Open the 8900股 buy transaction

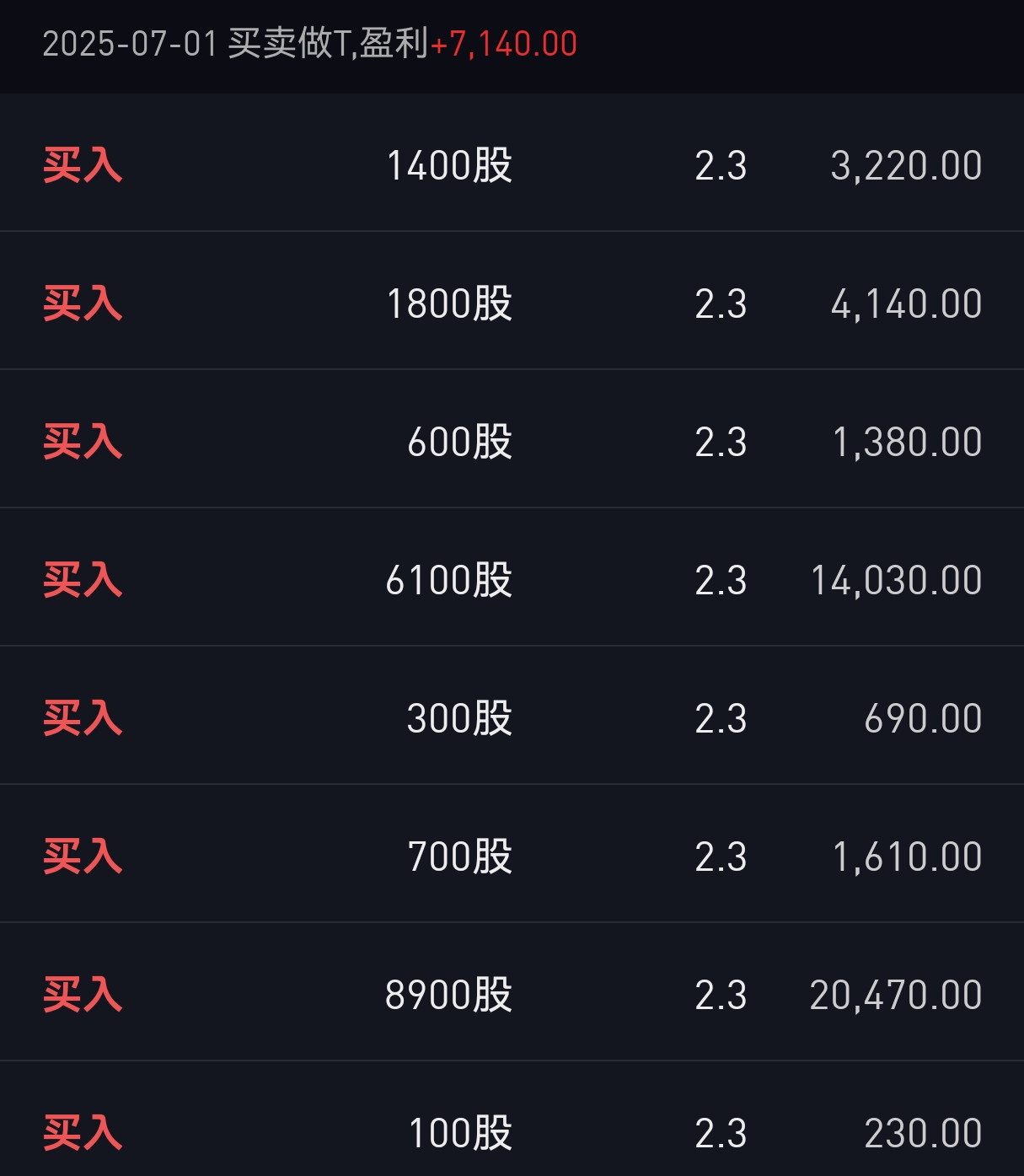click(512, 992)
